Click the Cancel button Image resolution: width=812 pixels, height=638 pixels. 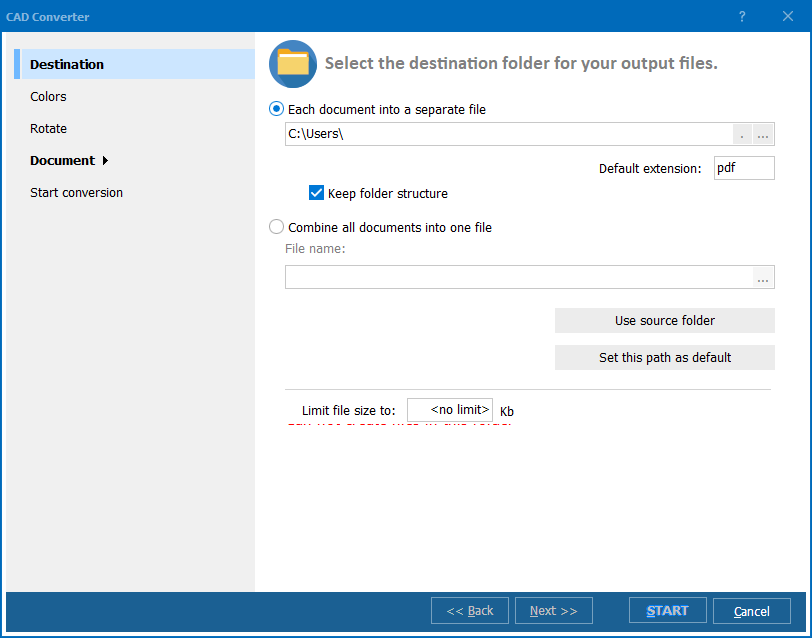click(x=751, y=611)
